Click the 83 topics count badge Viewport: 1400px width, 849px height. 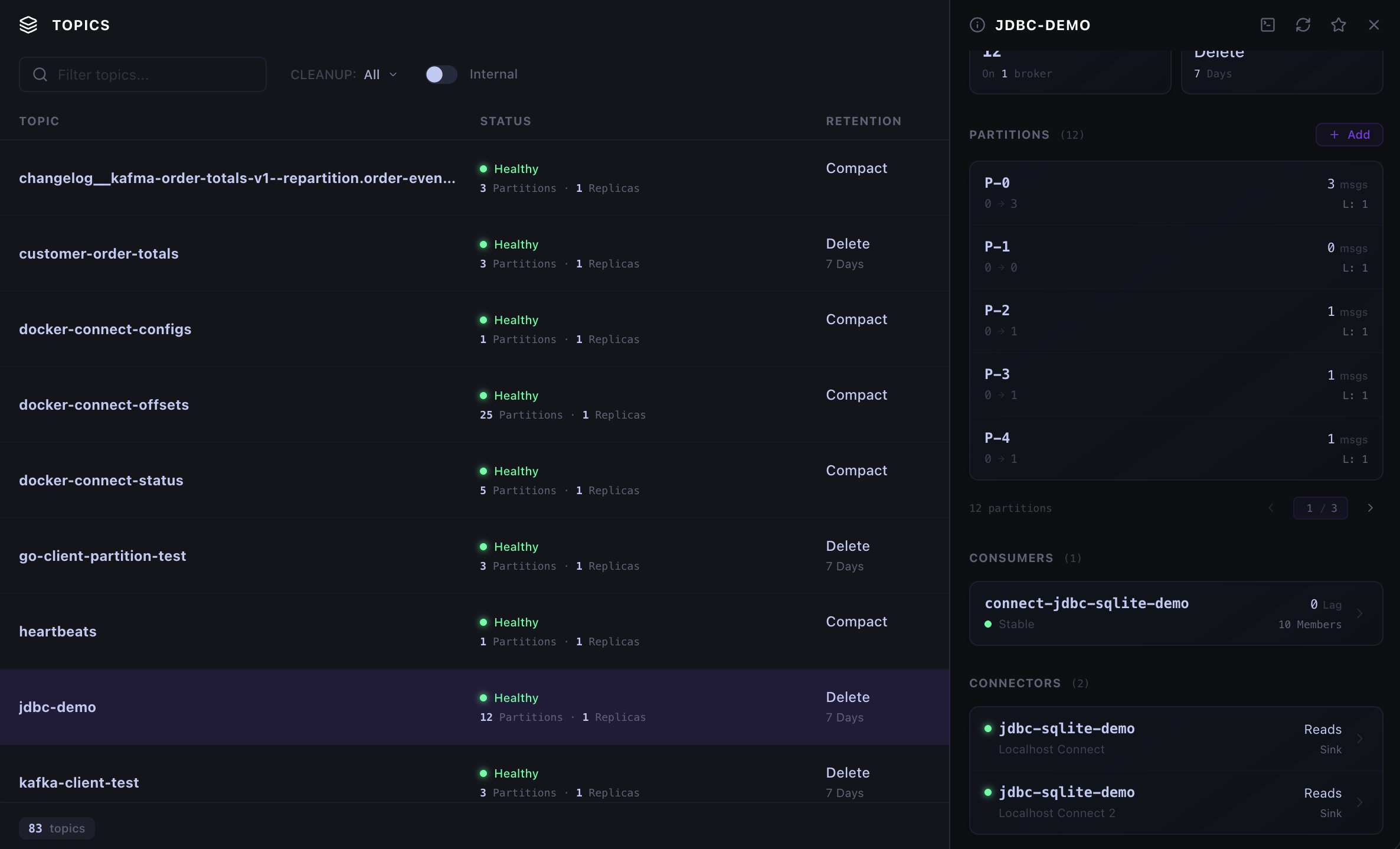coord(57,828)
